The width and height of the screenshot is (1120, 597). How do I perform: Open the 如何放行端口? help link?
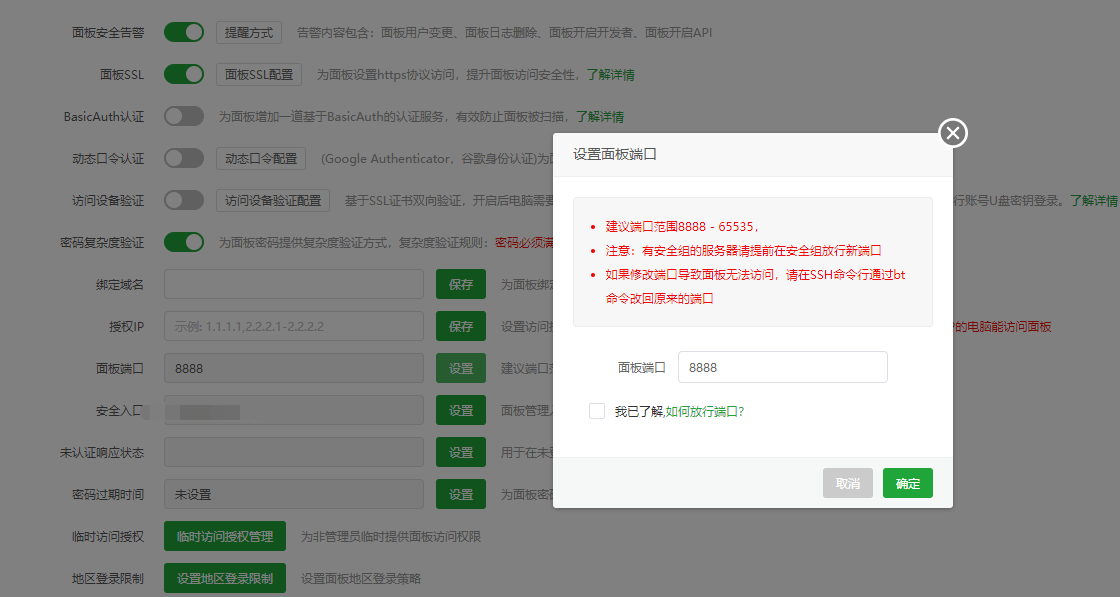point(705,411)
